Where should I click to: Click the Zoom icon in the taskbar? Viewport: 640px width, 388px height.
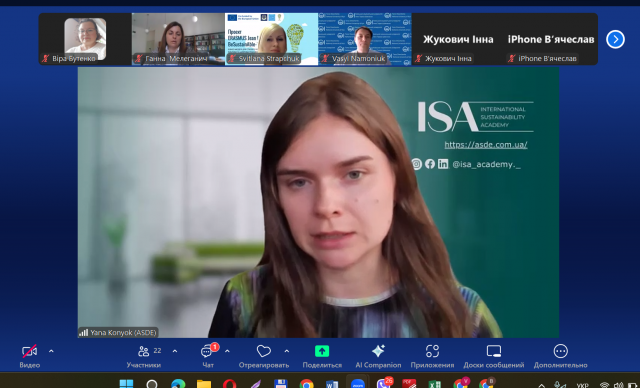pos(358,384)
